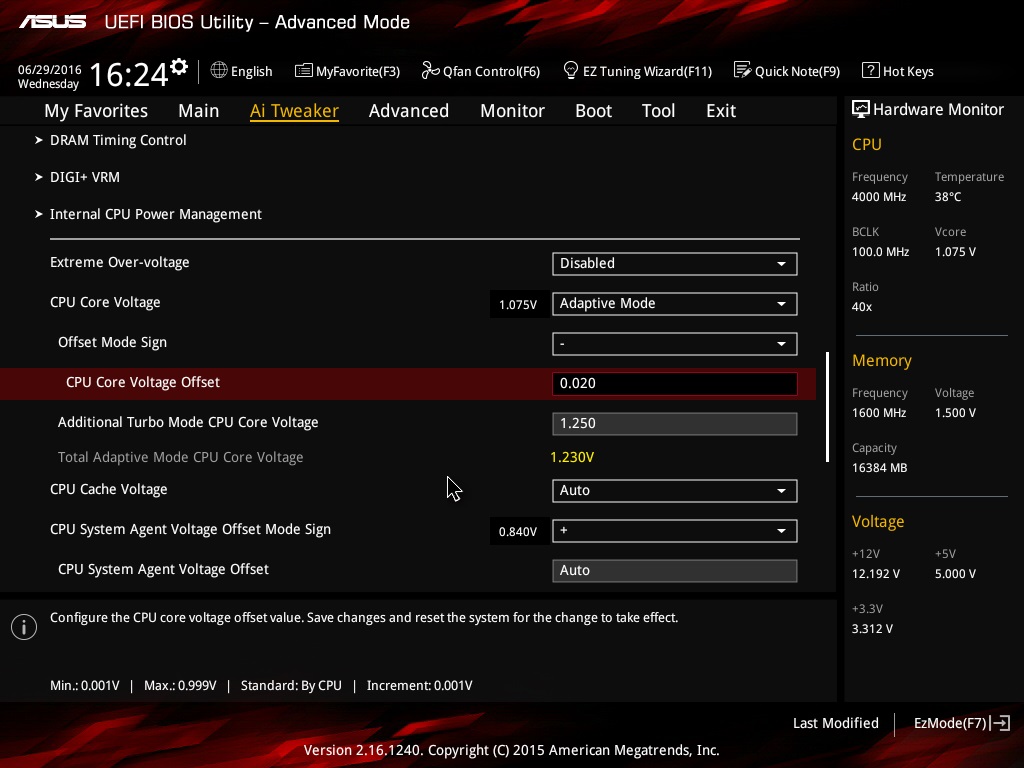Click the ASUS logo

52,22
